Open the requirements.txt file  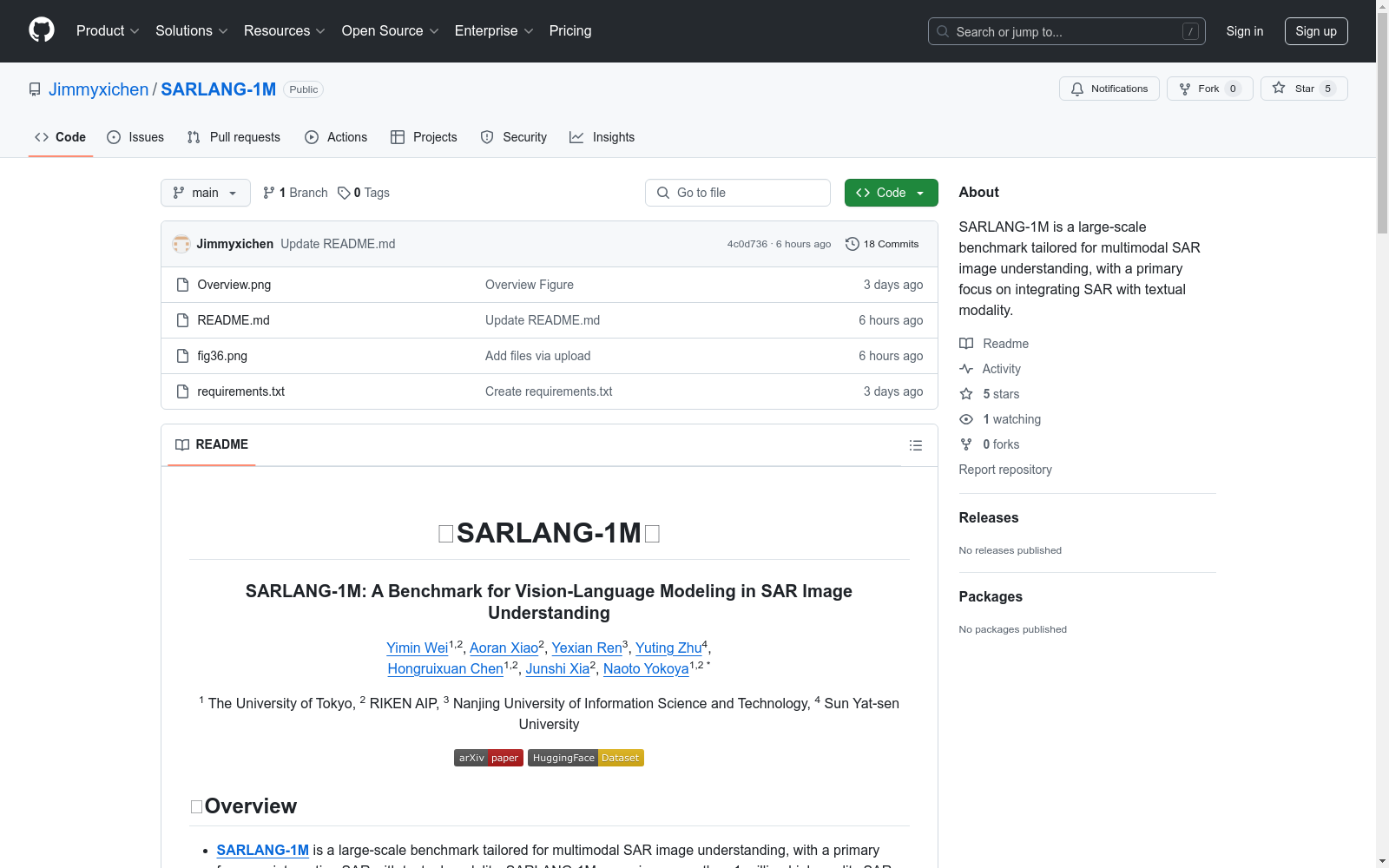tap(241, 391)
